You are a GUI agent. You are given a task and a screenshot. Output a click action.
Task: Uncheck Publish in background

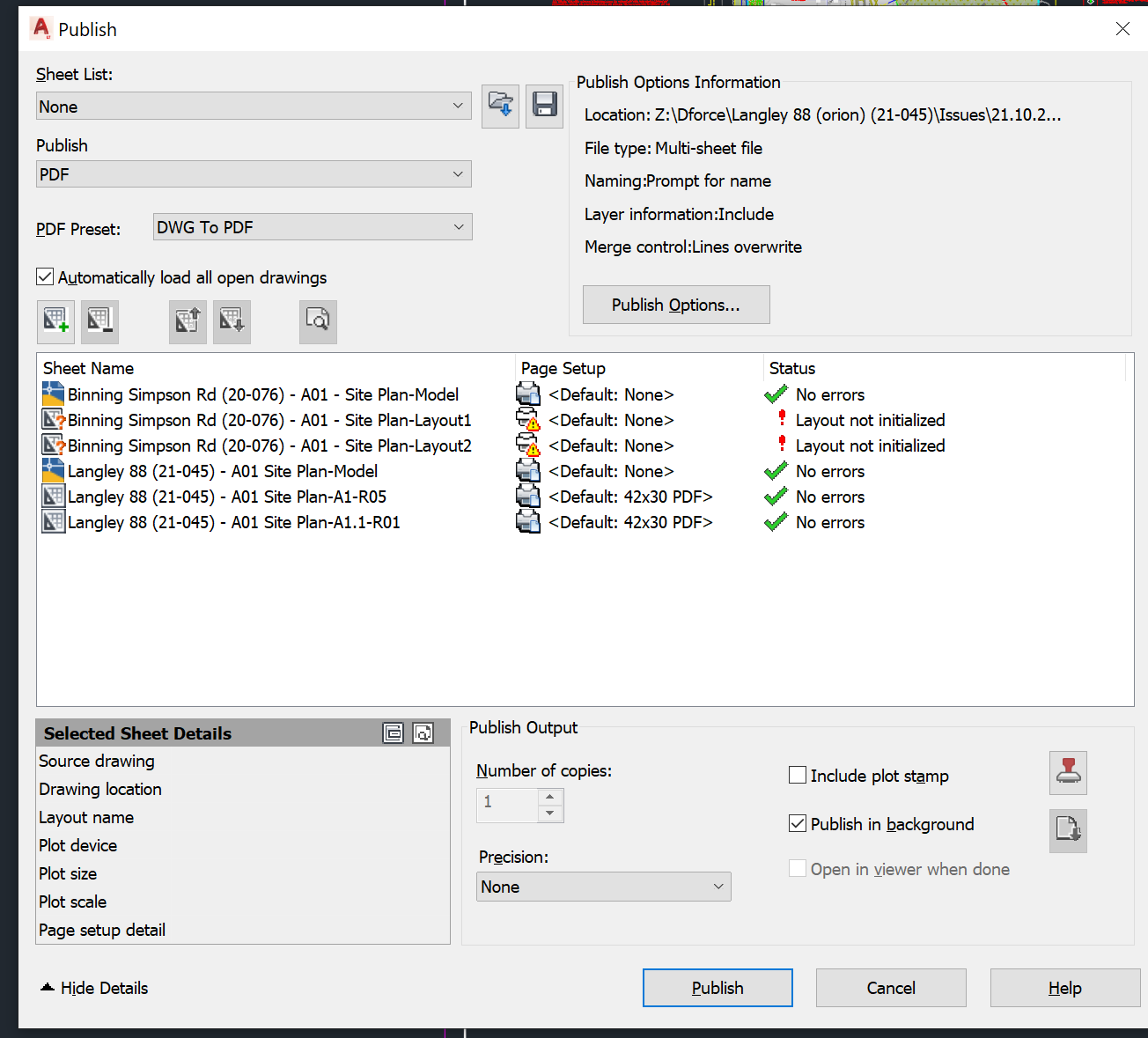[x=797, y=823]
